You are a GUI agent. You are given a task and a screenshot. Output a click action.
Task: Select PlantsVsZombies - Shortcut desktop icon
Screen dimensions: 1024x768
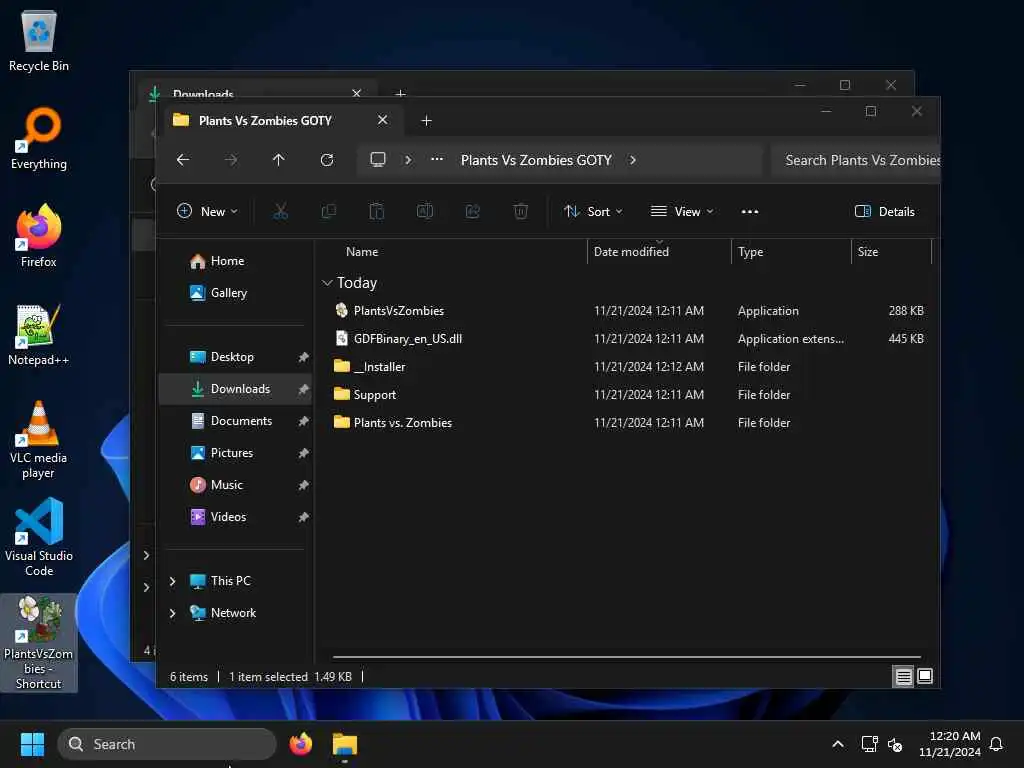pos(39,643)
